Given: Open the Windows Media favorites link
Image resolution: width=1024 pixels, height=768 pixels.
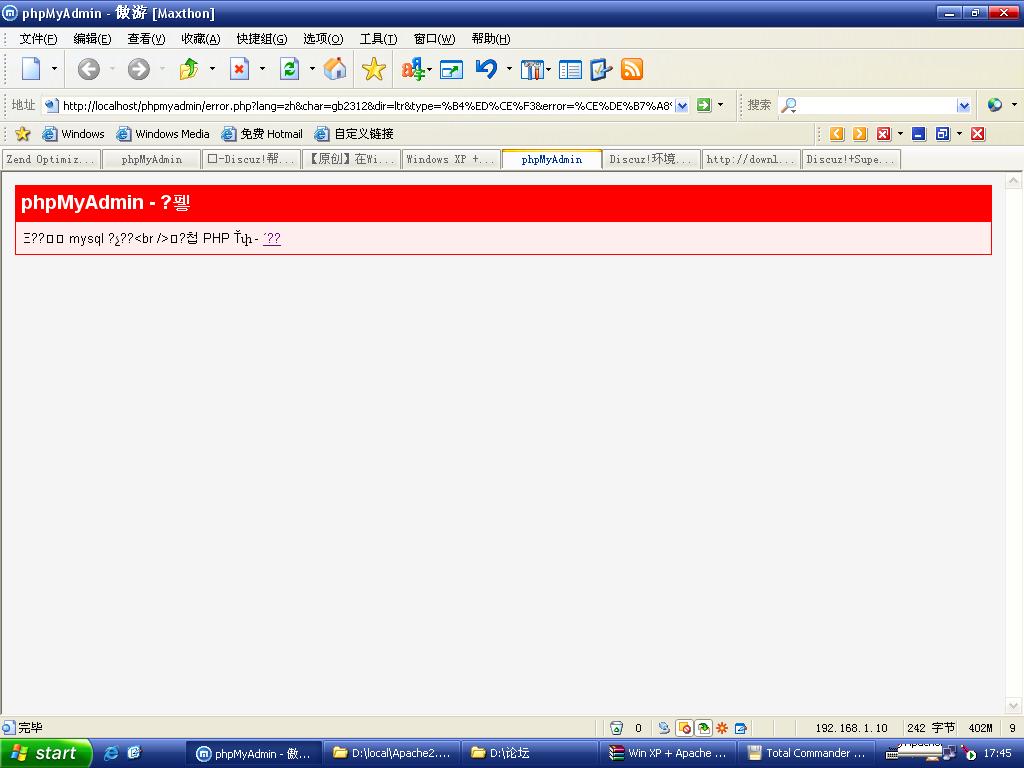Looking at the screenshot, I should click(x=163, y=134).
